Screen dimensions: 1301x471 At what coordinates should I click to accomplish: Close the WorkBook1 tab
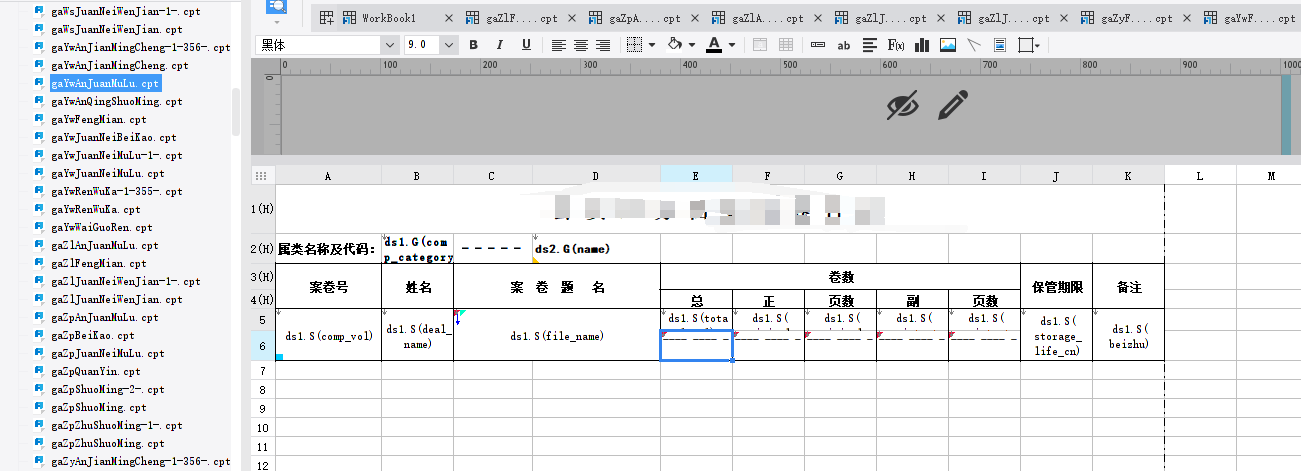click(x=448, y=18)
